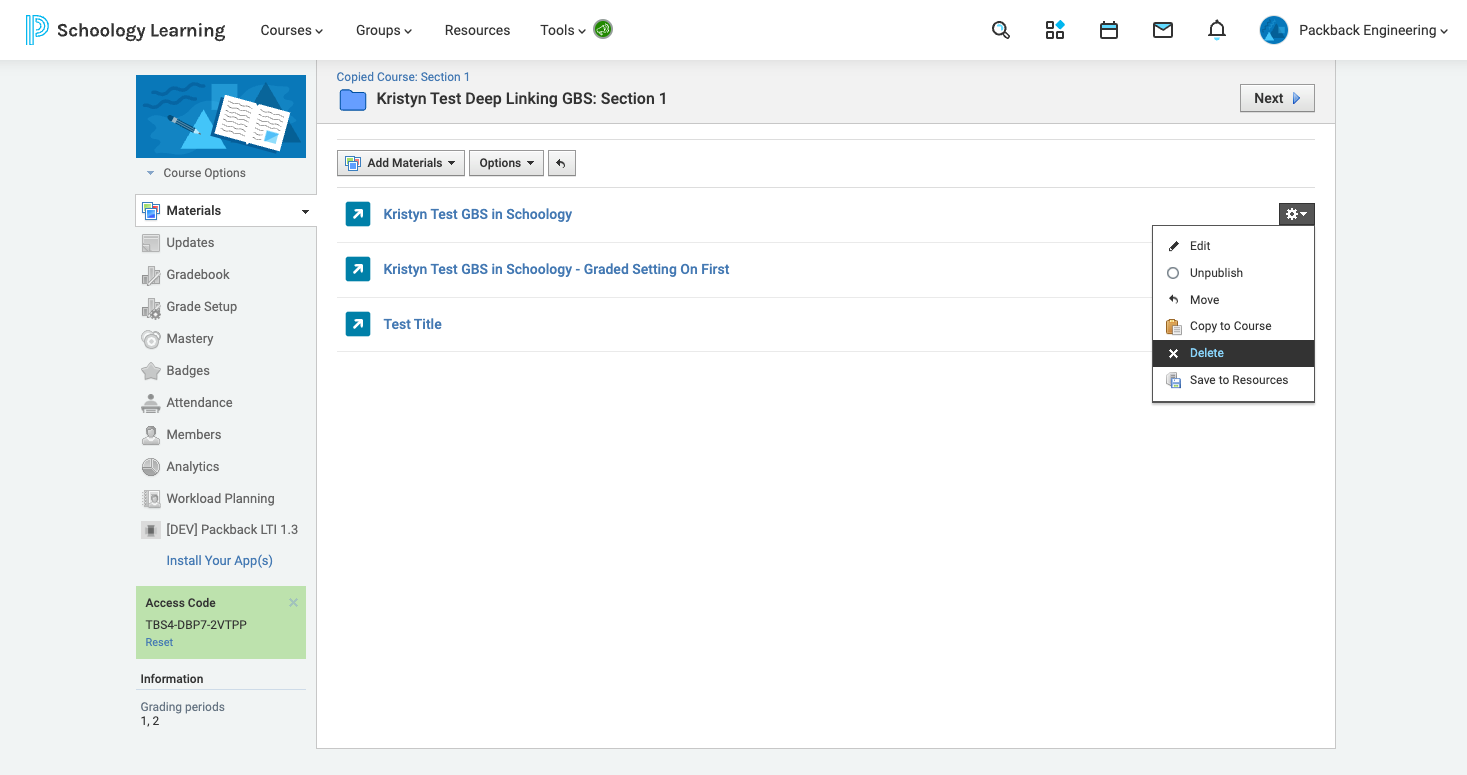This screenshot has width=1467, height=775.
Task: Click the Schoology Learning logo
Action: (x=126, y=30)
